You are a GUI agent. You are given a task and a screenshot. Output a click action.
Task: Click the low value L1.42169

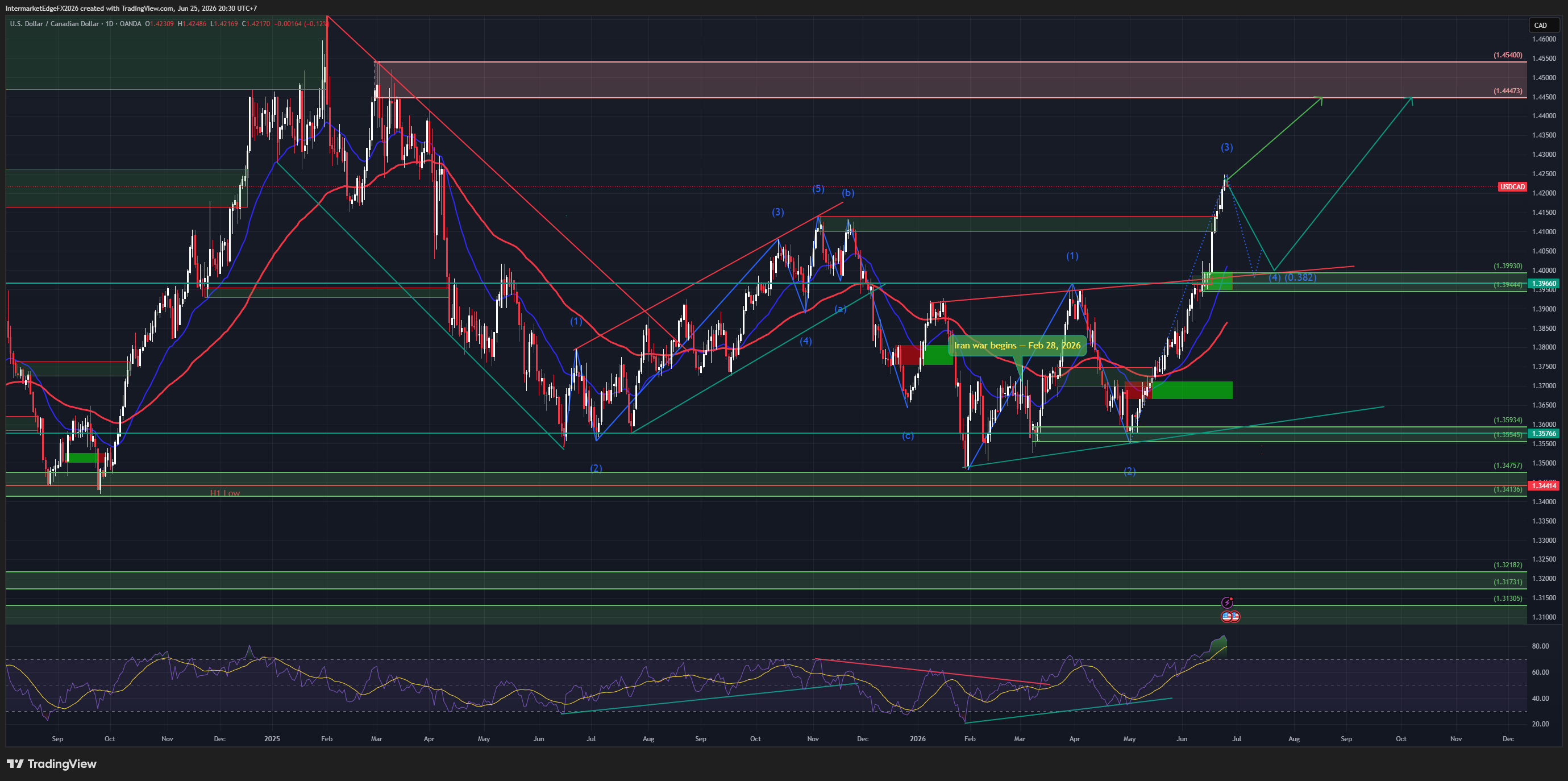click(x=224, y=24)
